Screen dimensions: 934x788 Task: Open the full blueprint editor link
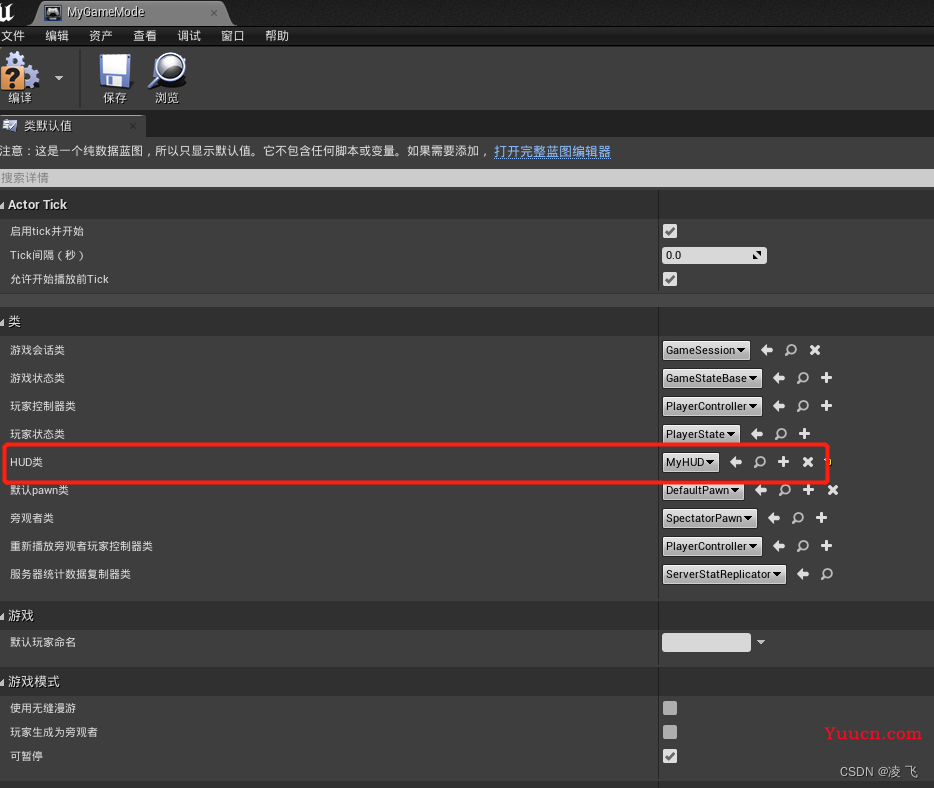click(552, 151)
